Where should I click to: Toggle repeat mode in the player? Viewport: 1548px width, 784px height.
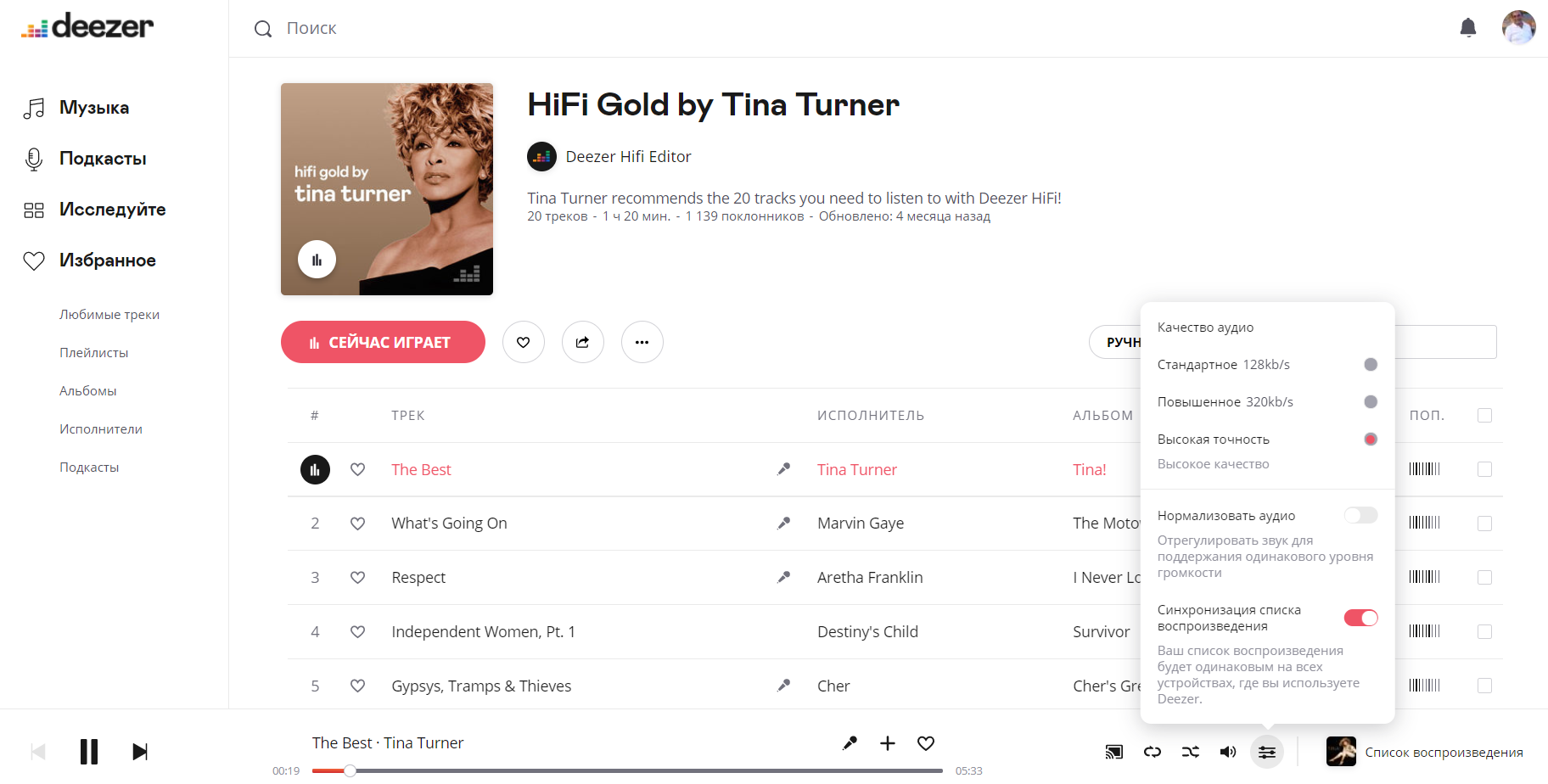coord(1152,752)
